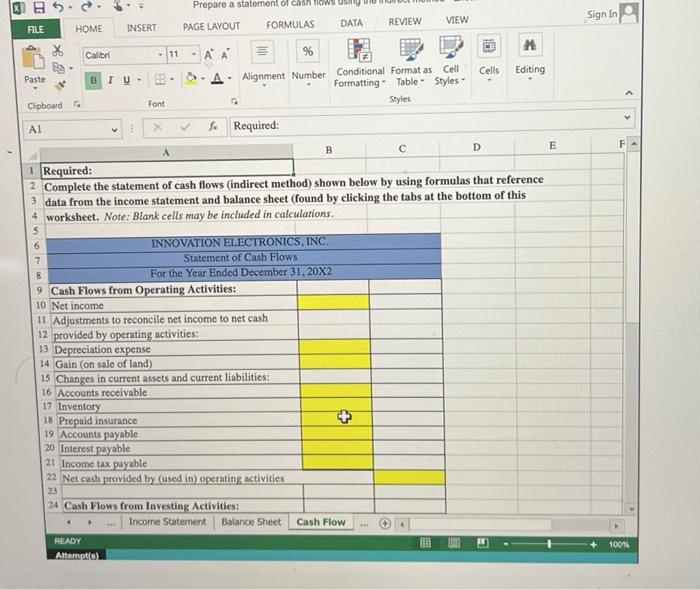This screenshot has height=590, width=700.
Task: Click the cancel X in formula bar
Action: (157, 128)
